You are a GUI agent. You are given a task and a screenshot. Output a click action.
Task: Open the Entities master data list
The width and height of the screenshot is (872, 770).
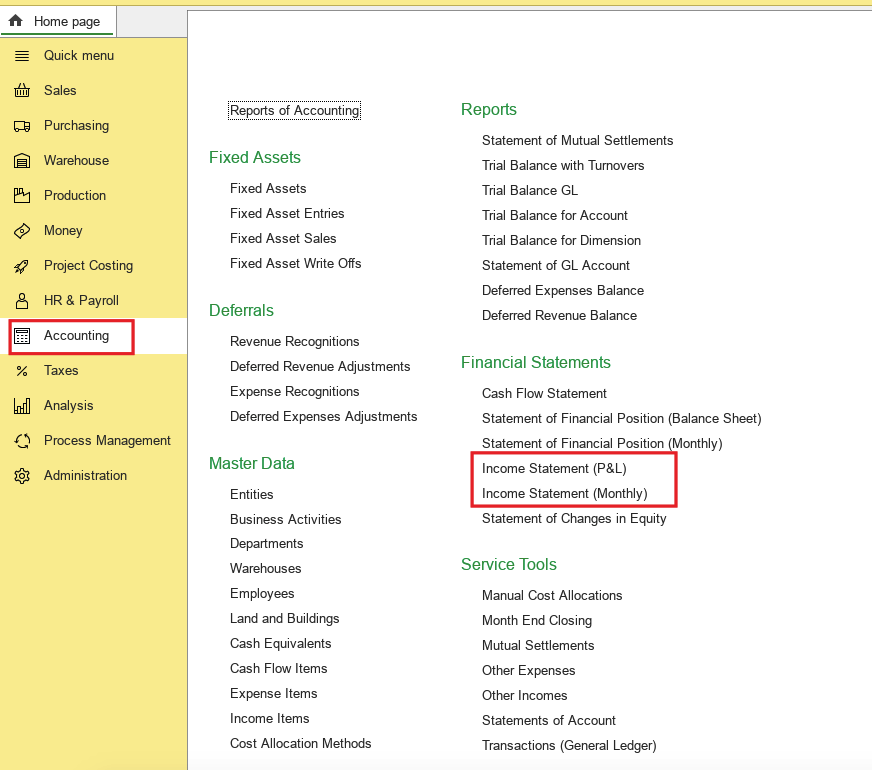coord(252,494)
